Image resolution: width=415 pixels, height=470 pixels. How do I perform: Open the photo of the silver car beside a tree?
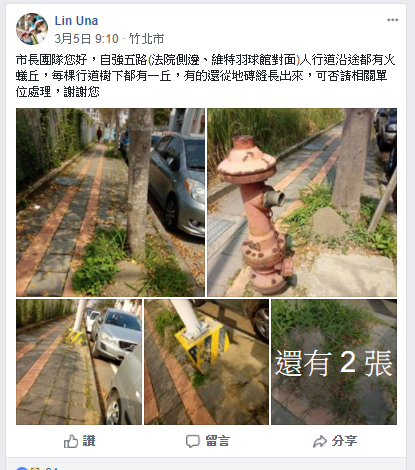(110, 202)
